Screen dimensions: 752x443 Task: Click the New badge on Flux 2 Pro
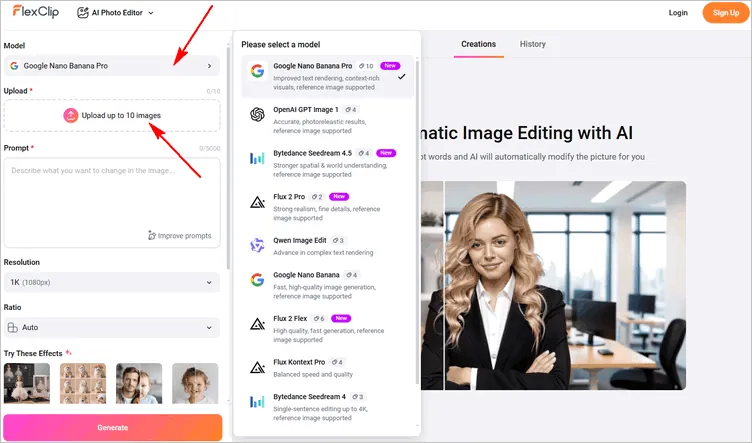pyautogui.click(x=339, y=197)
